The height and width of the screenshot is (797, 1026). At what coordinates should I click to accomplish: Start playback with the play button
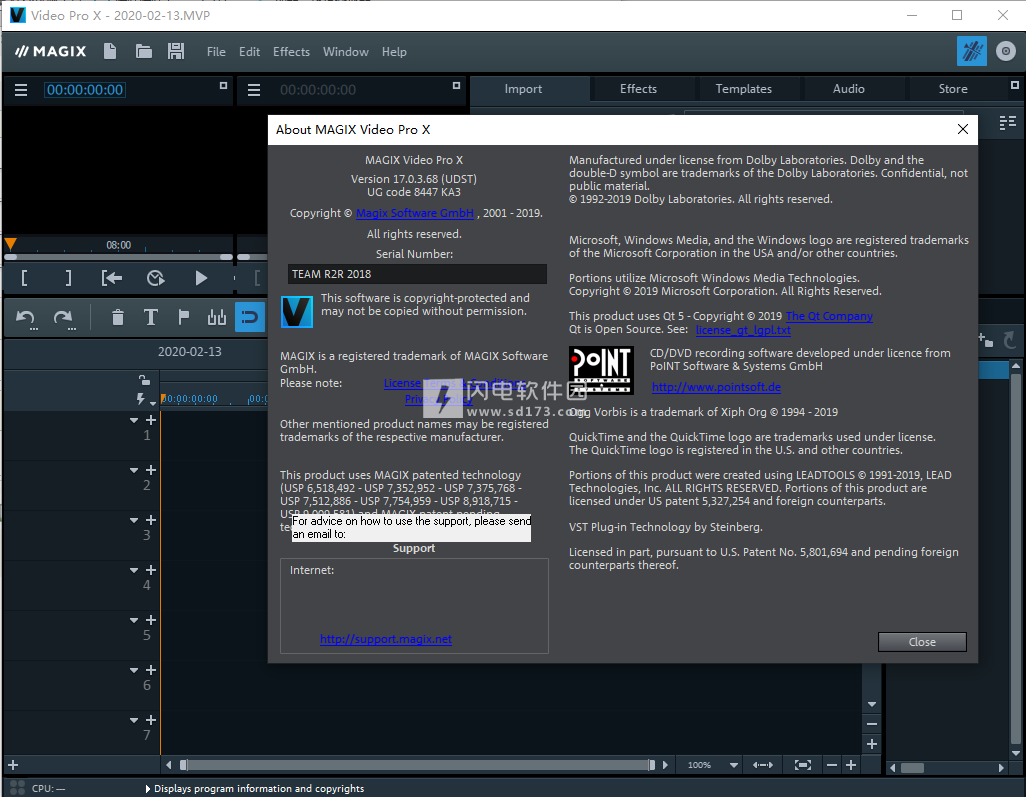click(x=201, y=278)
